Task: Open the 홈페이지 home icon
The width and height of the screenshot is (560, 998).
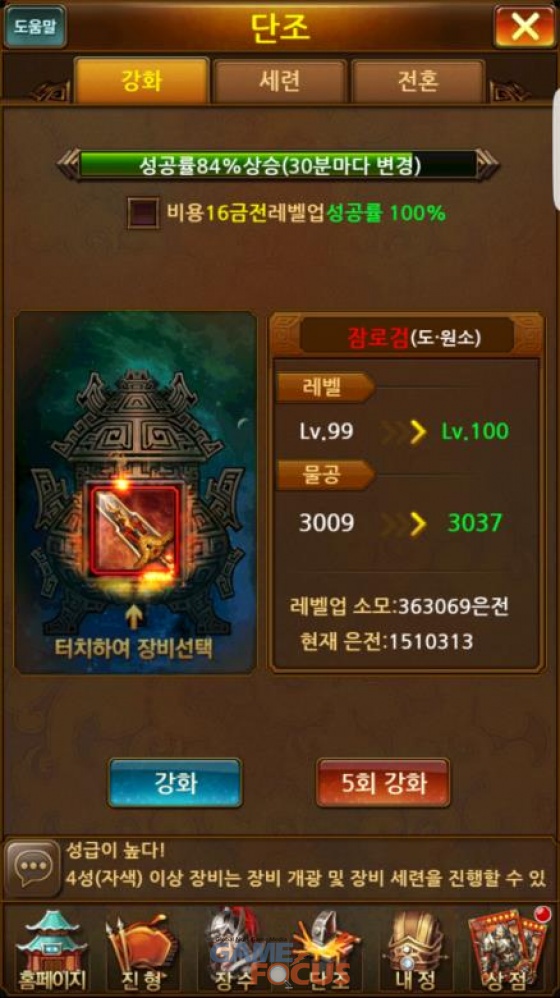Action: click(51, 950)
